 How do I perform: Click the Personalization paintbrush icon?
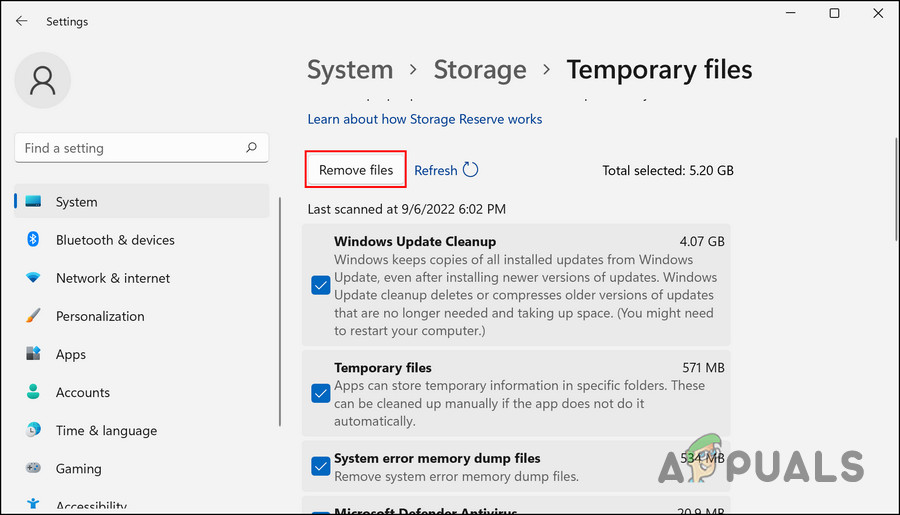[33, 316]
